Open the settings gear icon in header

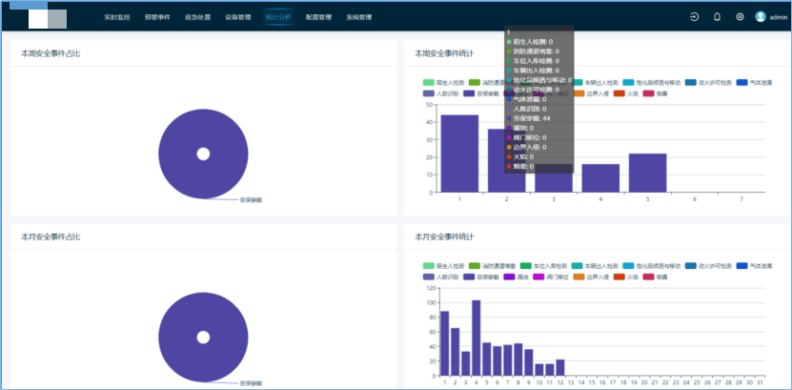(x=739, y=17)
